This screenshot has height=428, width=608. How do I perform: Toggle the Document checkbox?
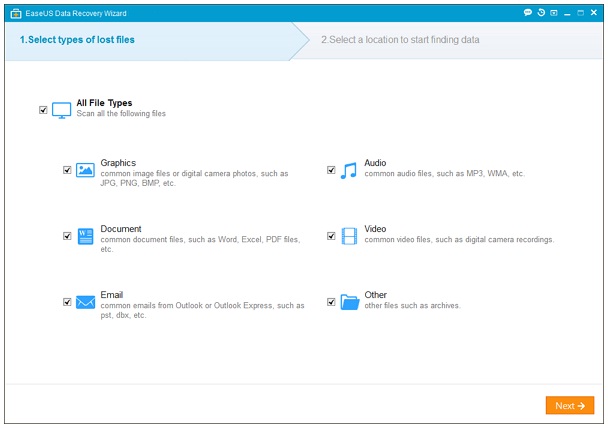(67, 236)
